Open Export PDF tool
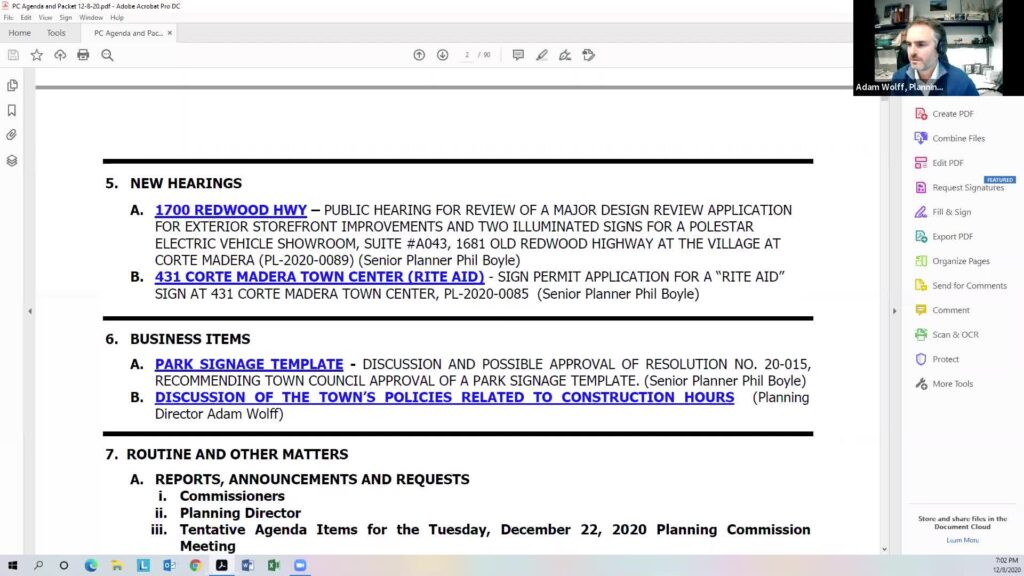Image resolution: width=1024 pixels, height=576 pixels. [944, 236]
